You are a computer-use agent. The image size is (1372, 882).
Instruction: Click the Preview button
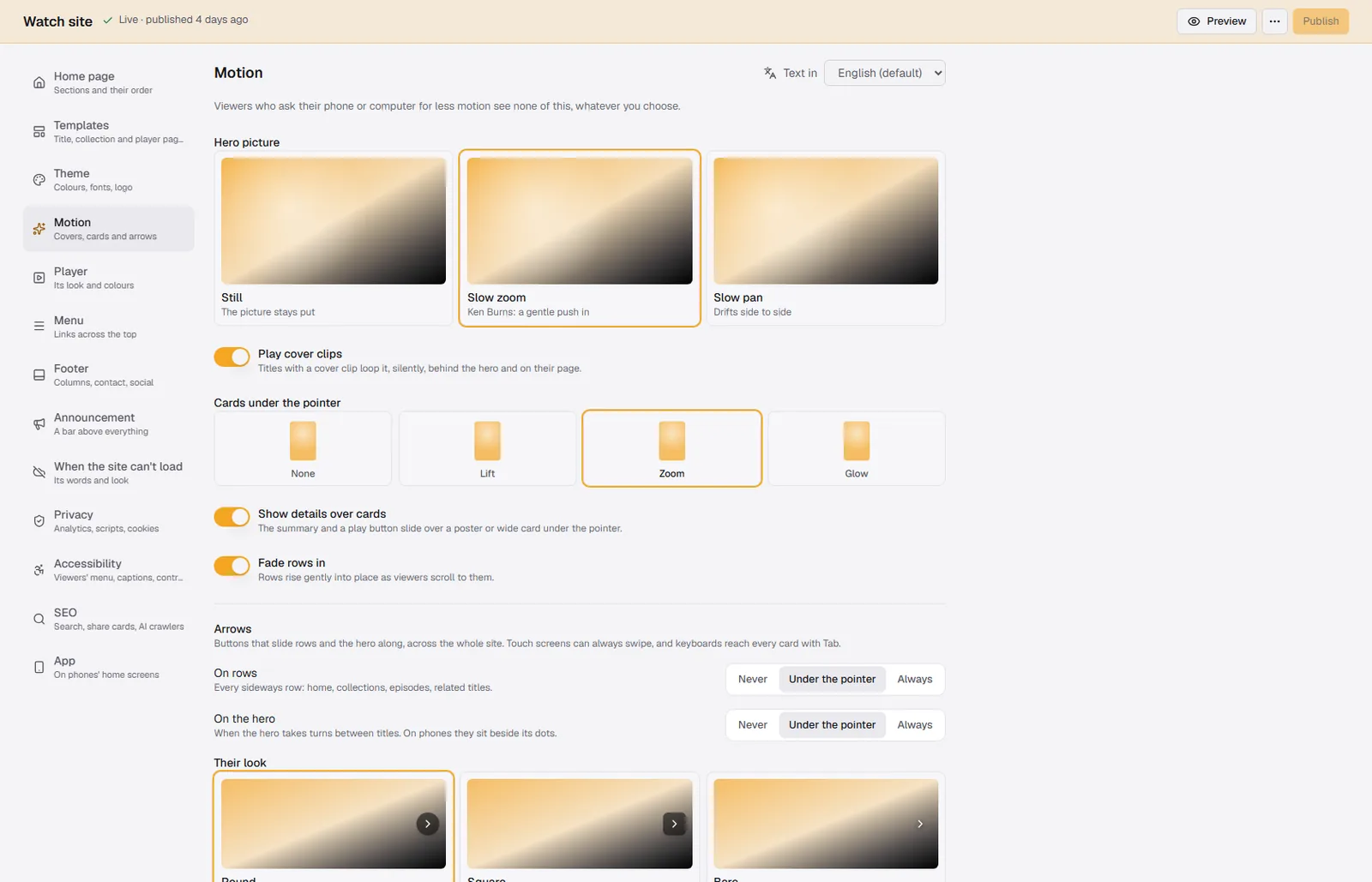[x=1217, y=21]
